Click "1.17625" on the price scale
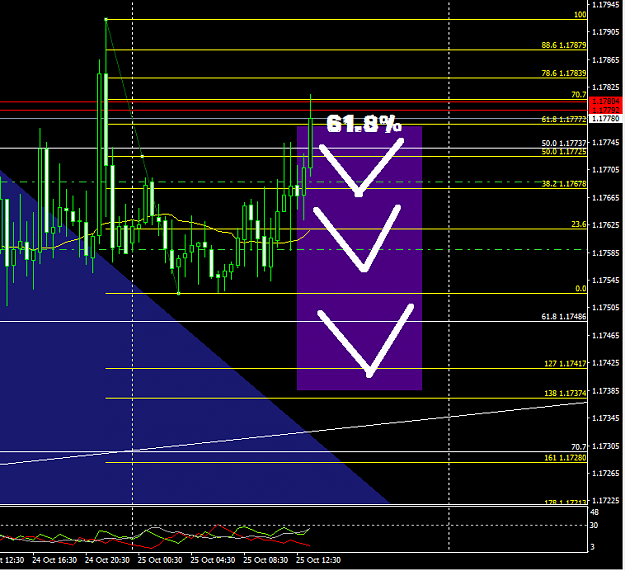The height and width of the screenshot is (571, 625). [x=606, y=225]
